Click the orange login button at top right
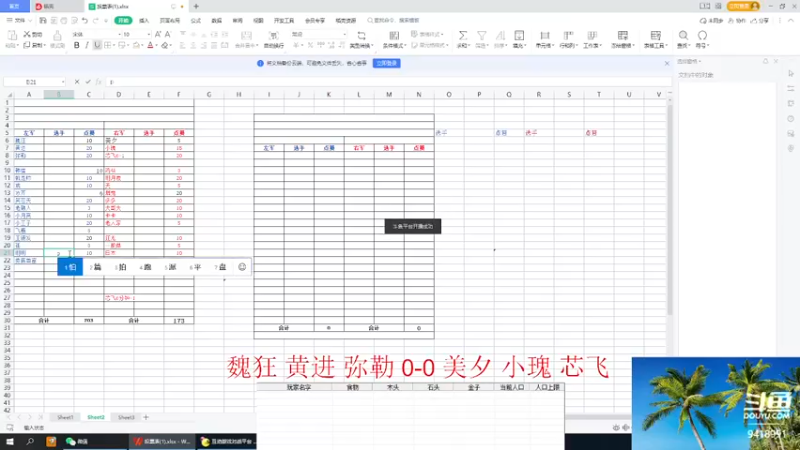This screenshot has height=450, width=800. point(743,6)
